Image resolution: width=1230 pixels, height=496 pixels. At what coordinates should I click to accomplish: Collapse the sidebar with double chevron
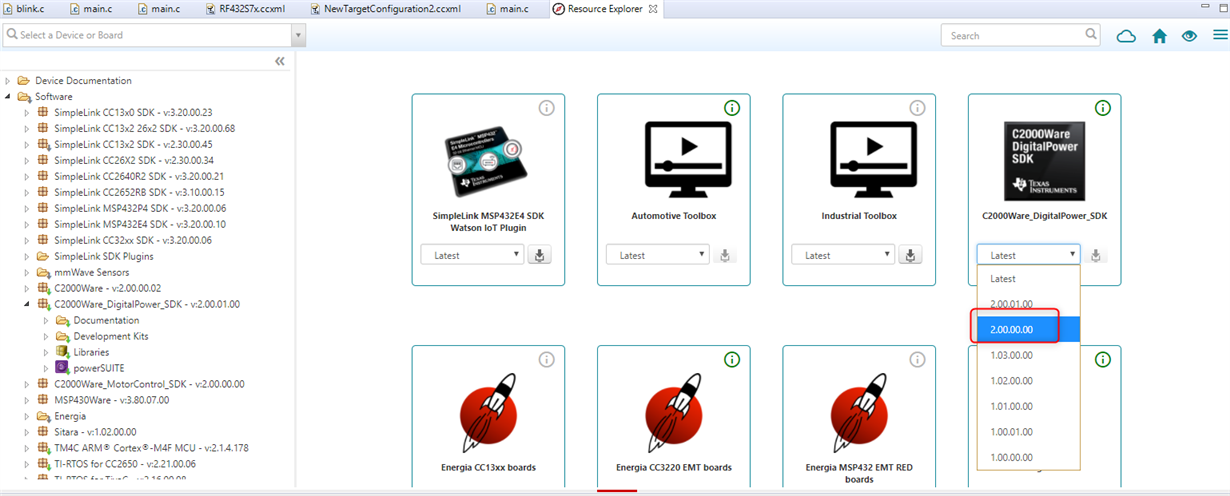coord(280,61)
